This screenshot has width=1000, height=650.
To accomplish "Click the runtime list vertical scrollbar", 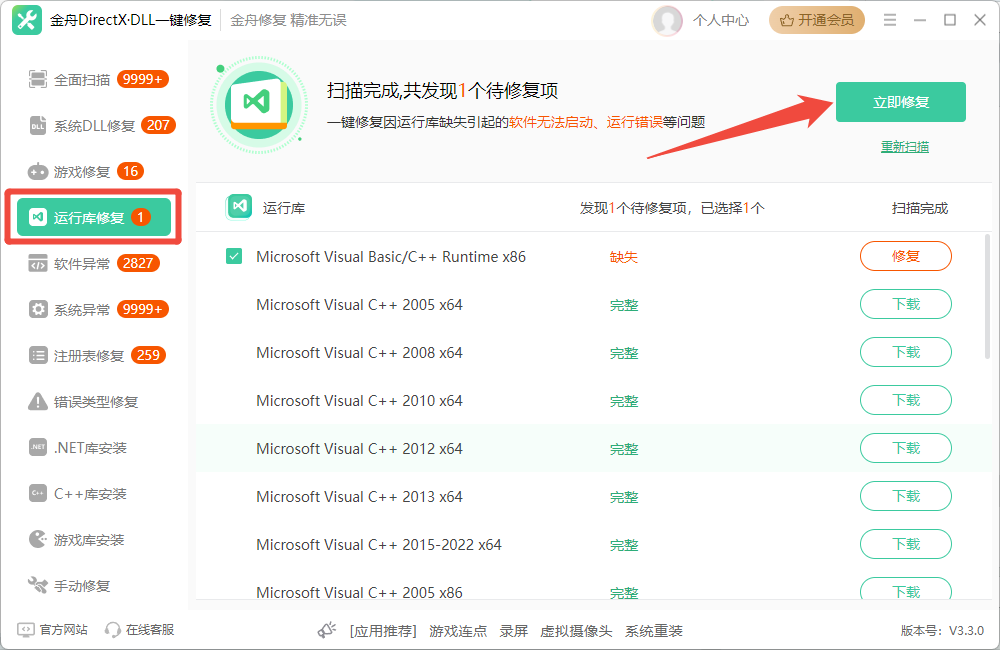I will (987, 297).
